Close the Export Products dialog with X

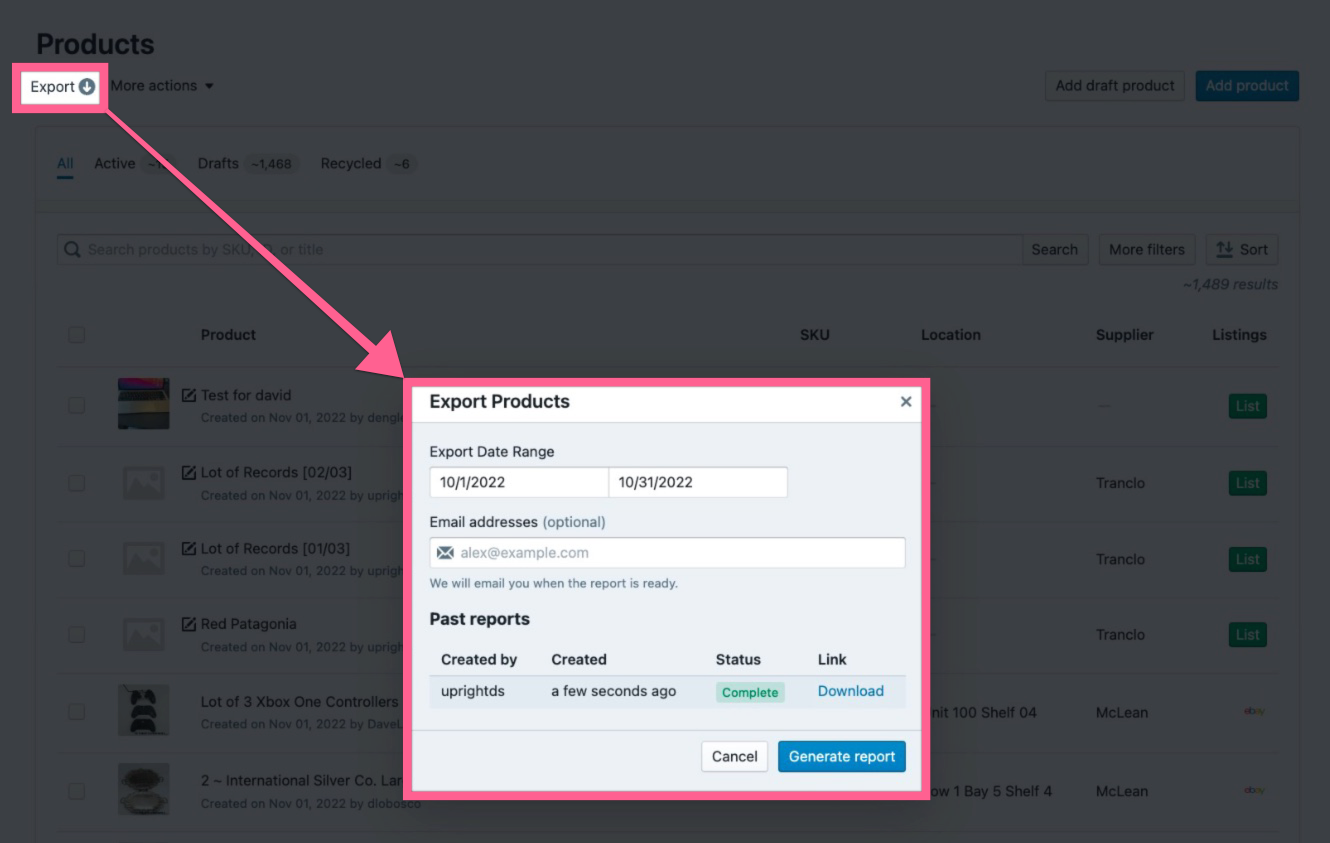906,402
